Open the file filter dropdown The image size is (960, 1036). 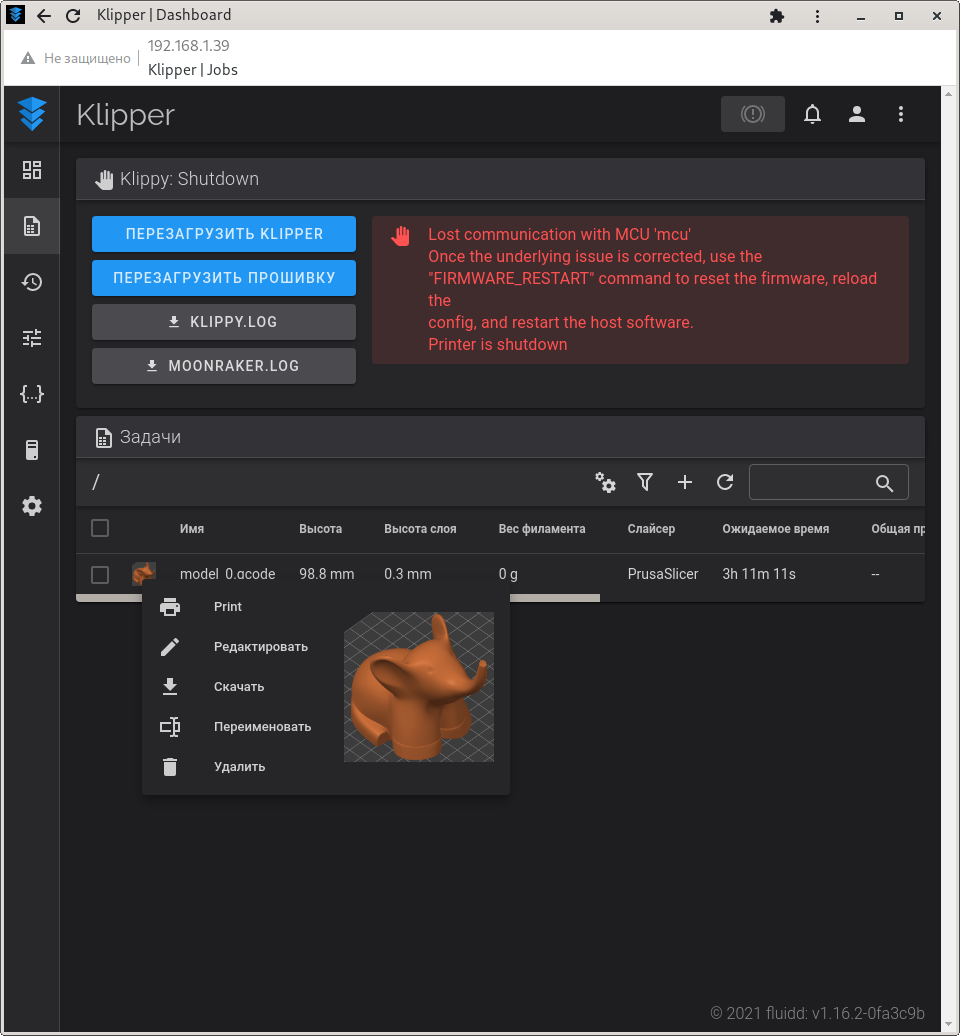[x=645, y=482]
